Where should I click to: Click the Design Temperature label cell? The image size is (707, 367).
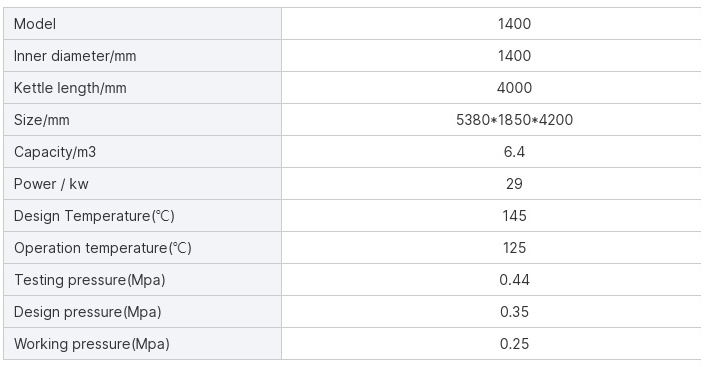[x=142, y=216]
